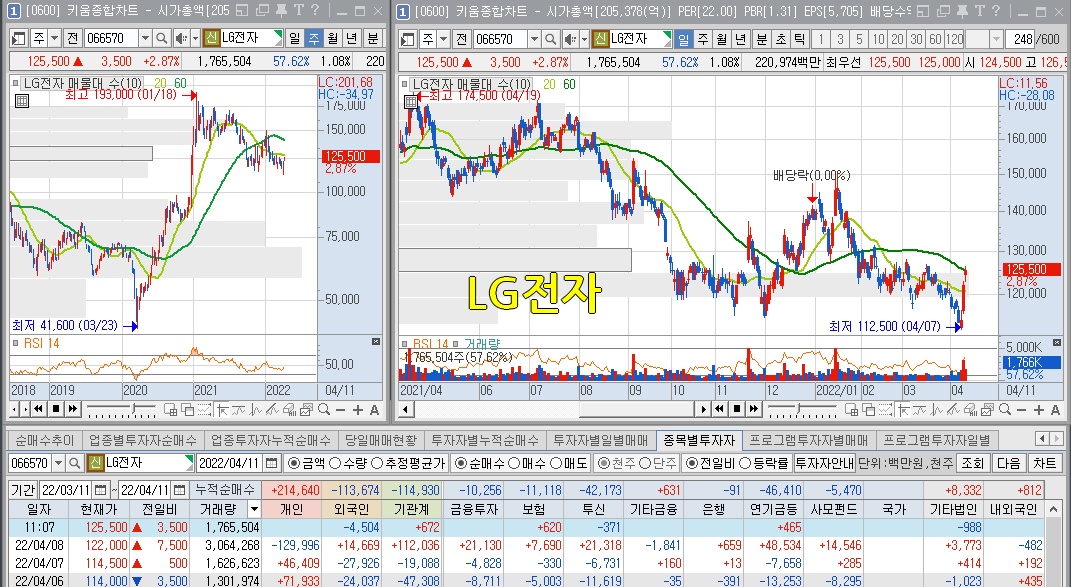1071x587 pixels.
Task: Select 틱 tick period in right chart
Action: 799,39
